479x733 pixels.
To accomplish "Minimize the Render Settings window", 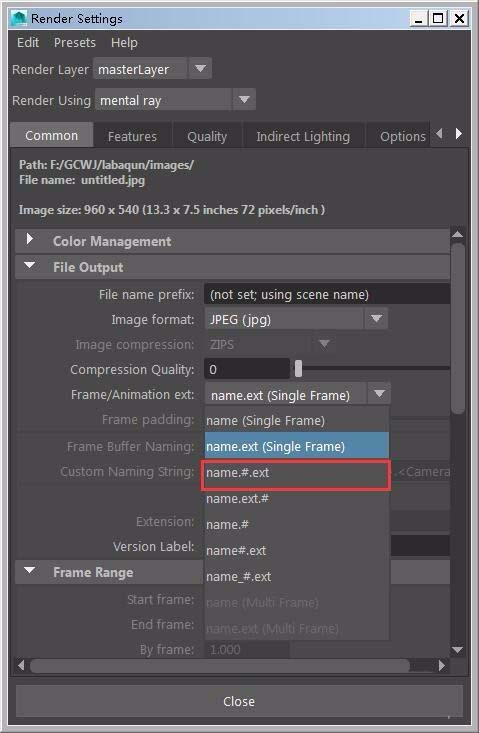I will coord(418,19).
